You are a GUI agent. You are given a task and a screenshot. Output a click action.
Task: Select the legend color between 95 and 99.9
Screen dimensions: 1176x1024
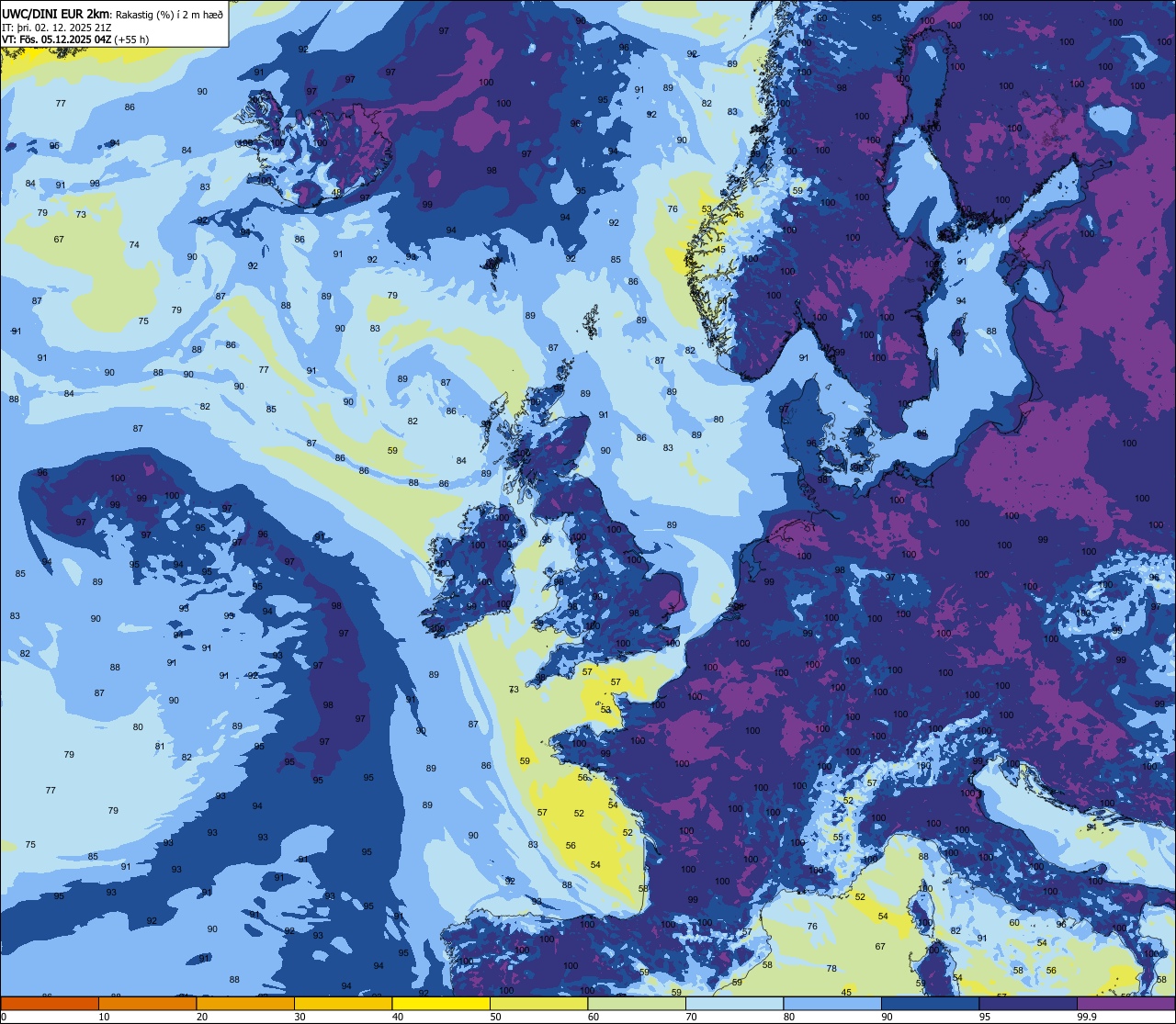pyautogui.click(x=1028, y=1003)
